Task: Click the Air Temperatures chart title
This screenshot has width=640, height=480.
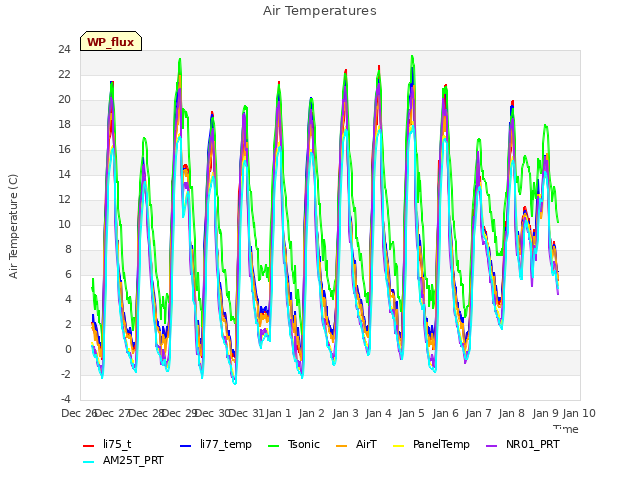Action: click(320, 11)
